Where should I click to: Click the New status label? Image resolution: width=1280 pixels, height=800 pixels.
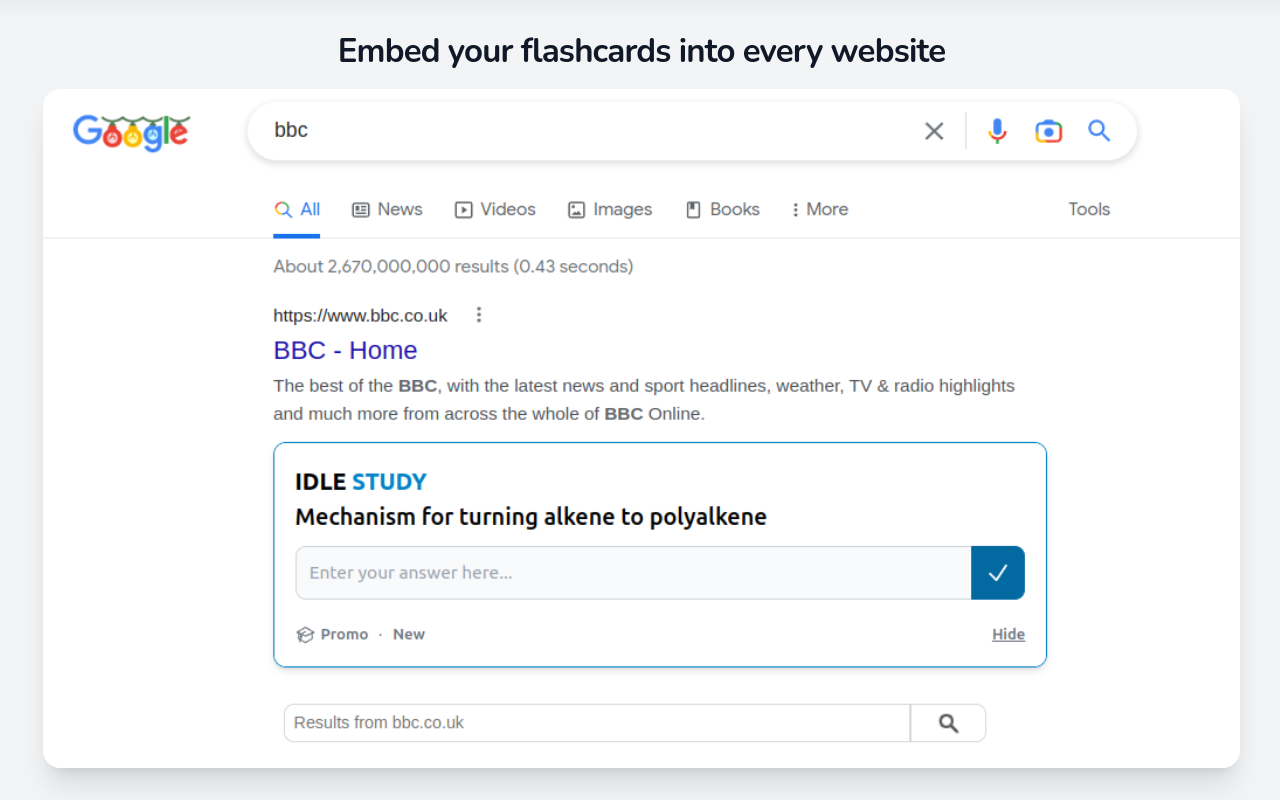click(x=409, y=634)
